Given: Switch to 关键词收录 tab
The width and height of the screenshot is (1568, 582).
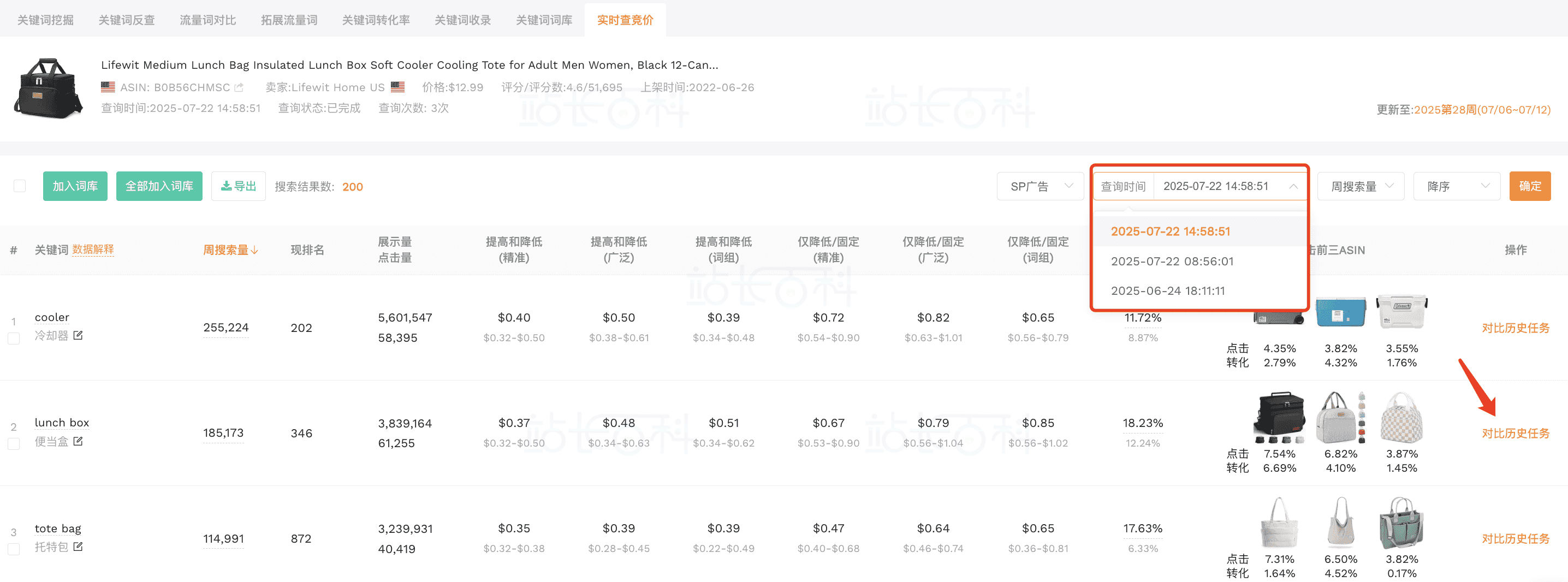Looking at the screenshot, I should (x=462, y=20).
